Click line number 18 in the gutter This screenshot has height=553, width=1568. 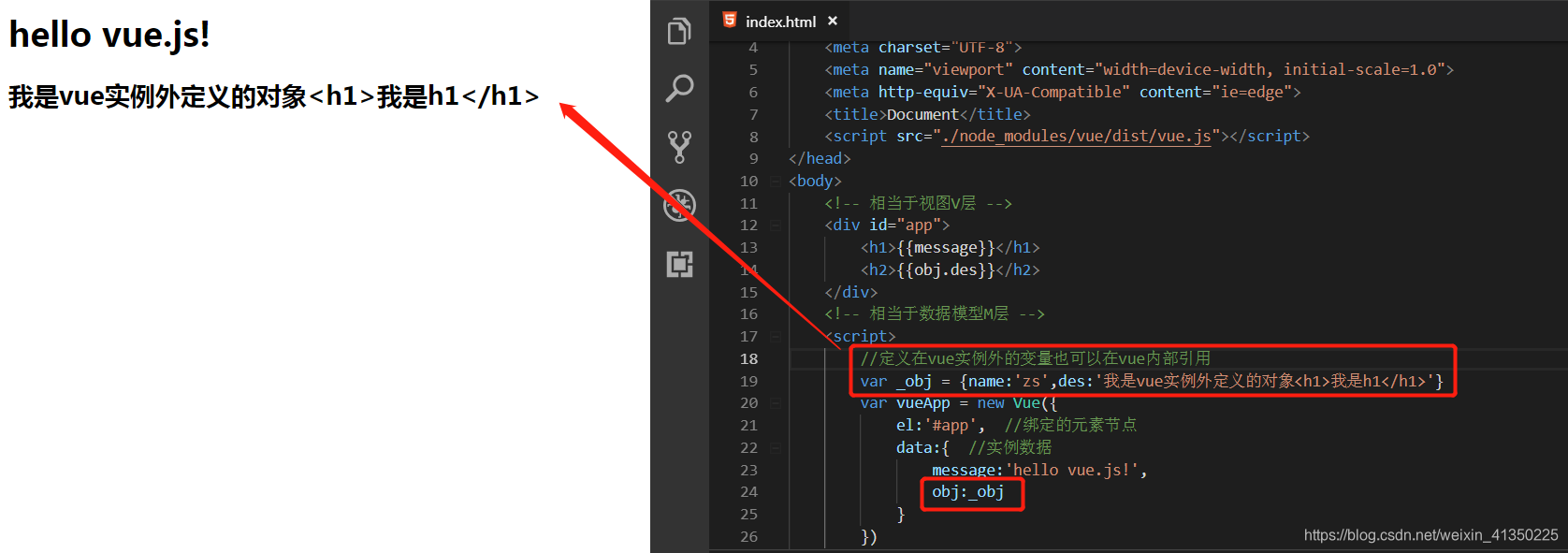click(749, 359)
